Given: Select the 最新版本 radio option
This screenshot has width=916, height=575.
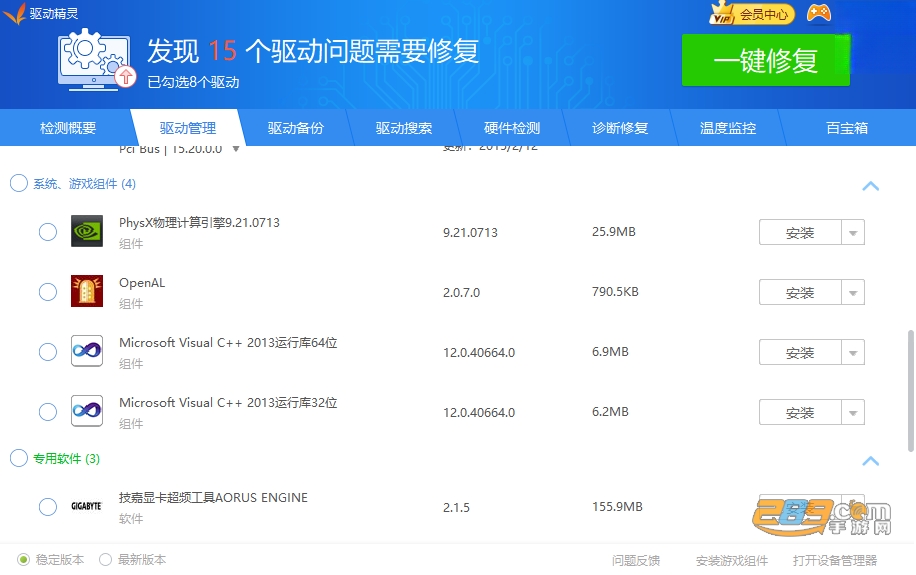Looking at the screenshot, I should click(105, 560).
